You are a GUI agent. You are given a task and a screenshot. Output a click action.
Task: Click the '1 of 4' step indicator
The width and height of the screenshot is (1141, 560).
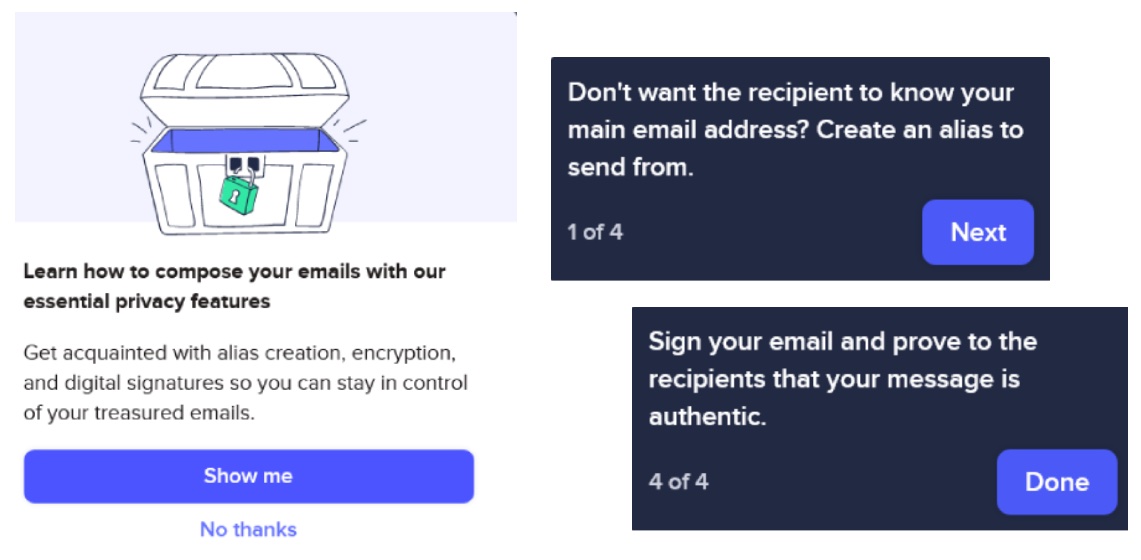595,233
